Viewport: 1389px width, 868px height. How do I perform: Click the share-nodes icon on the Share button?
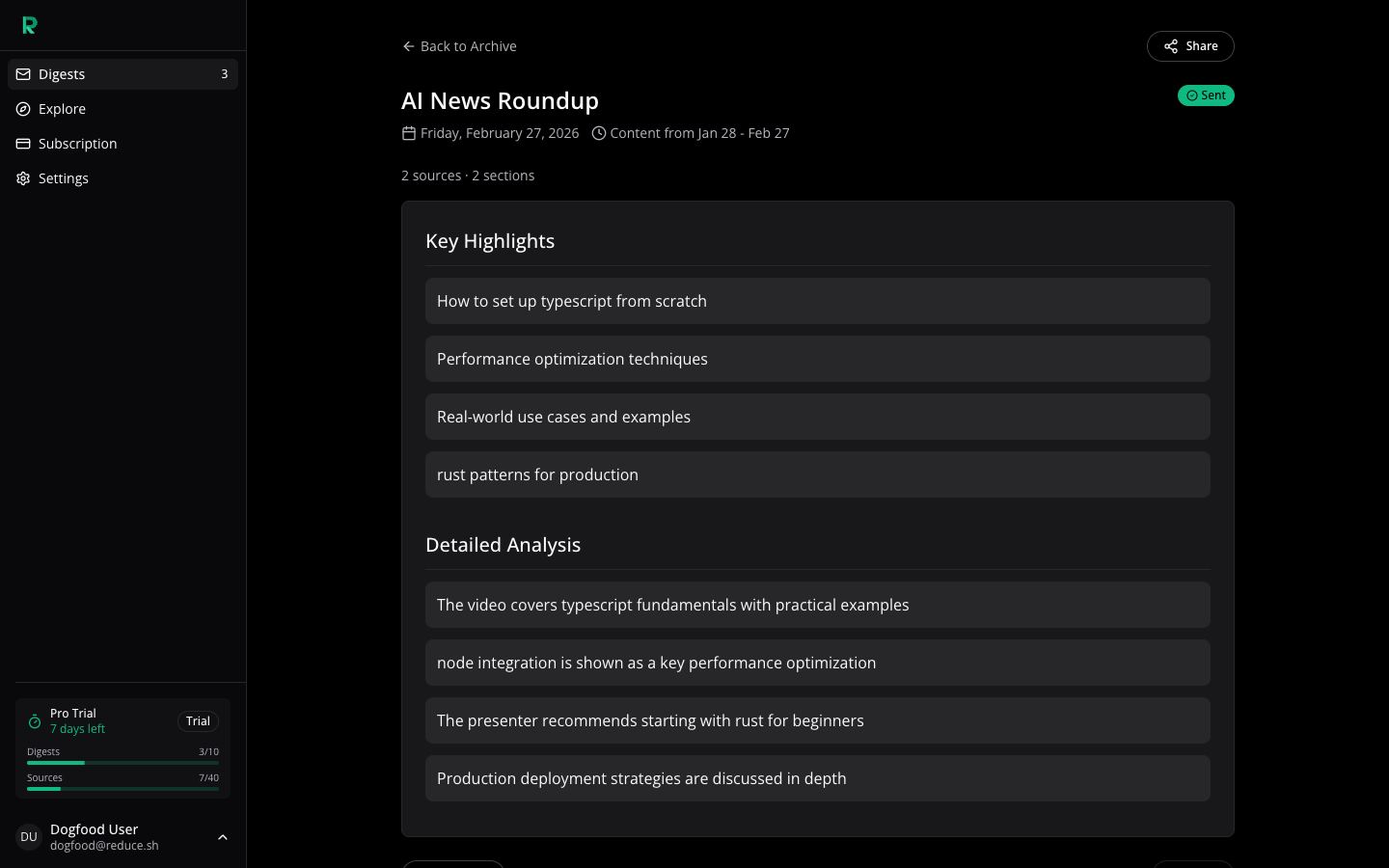coord(1171,46)
